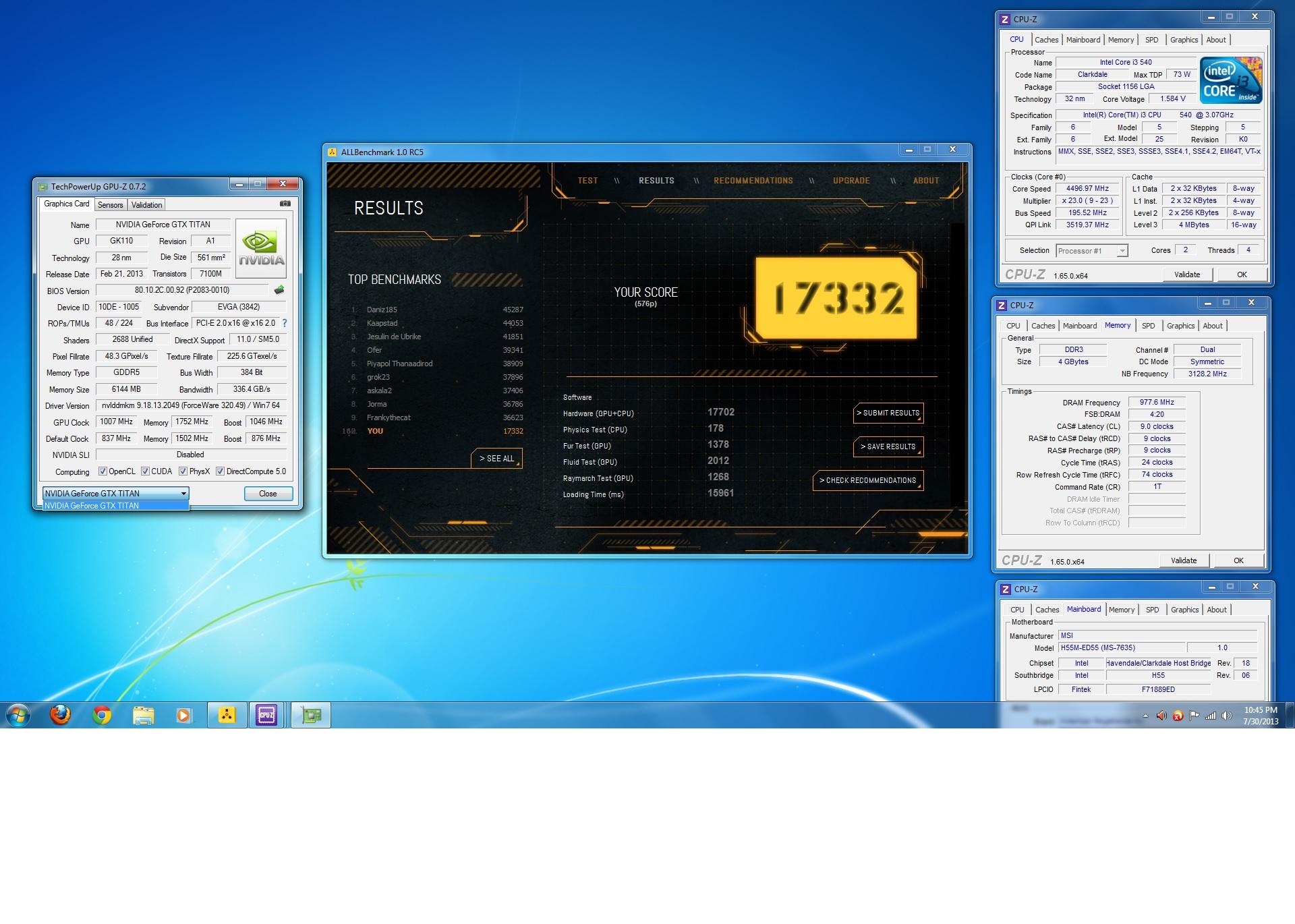
Task: Click Daniz185 in top benchmarks list
Action: [382, 310]
